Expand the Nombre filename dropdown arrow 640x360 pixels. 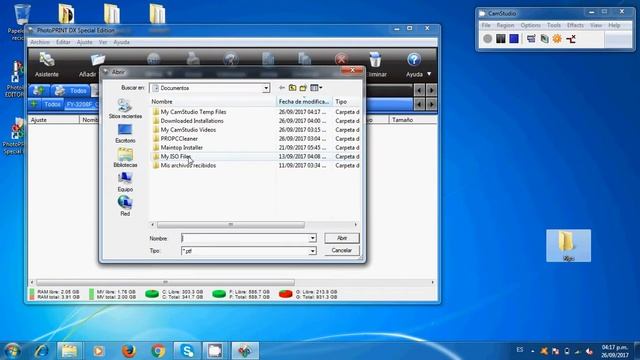point(312,238)
